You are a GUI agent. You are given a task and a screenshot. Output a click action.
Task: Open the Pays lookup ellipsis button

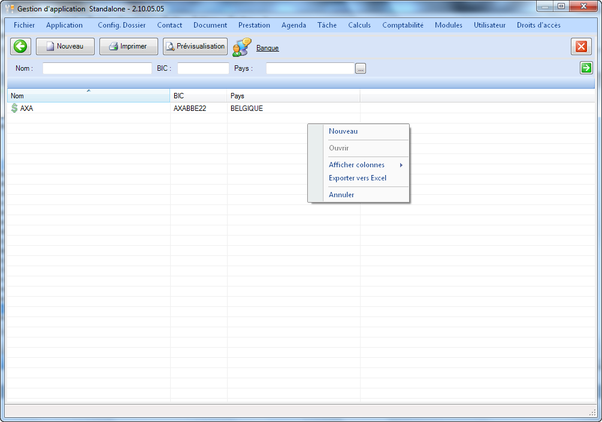pyautogui.click(x=360, y=68)
